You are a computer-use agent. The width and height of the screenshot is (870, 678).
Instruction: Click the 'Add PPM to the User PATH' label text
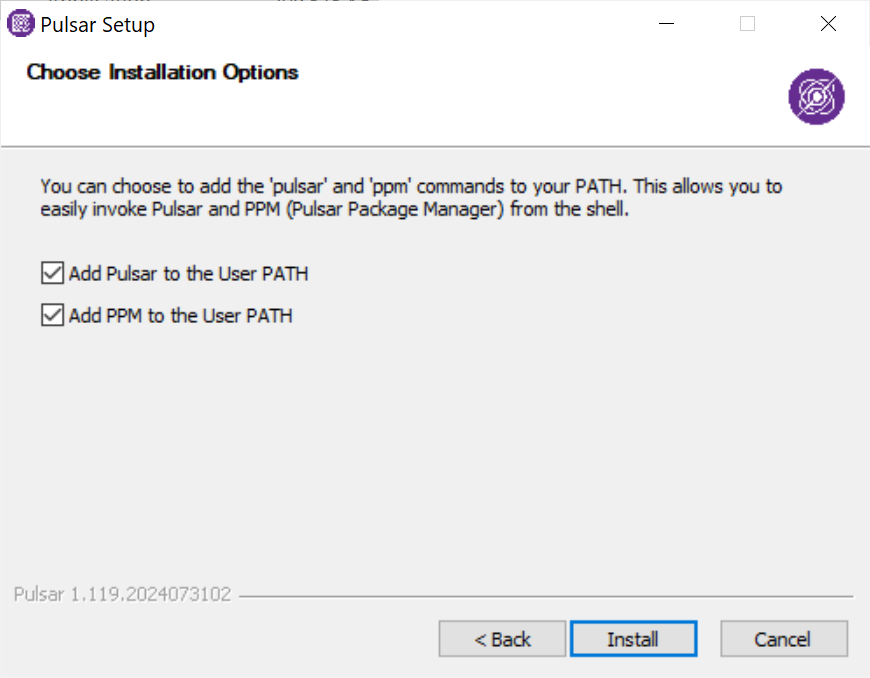tap(180, 316)
